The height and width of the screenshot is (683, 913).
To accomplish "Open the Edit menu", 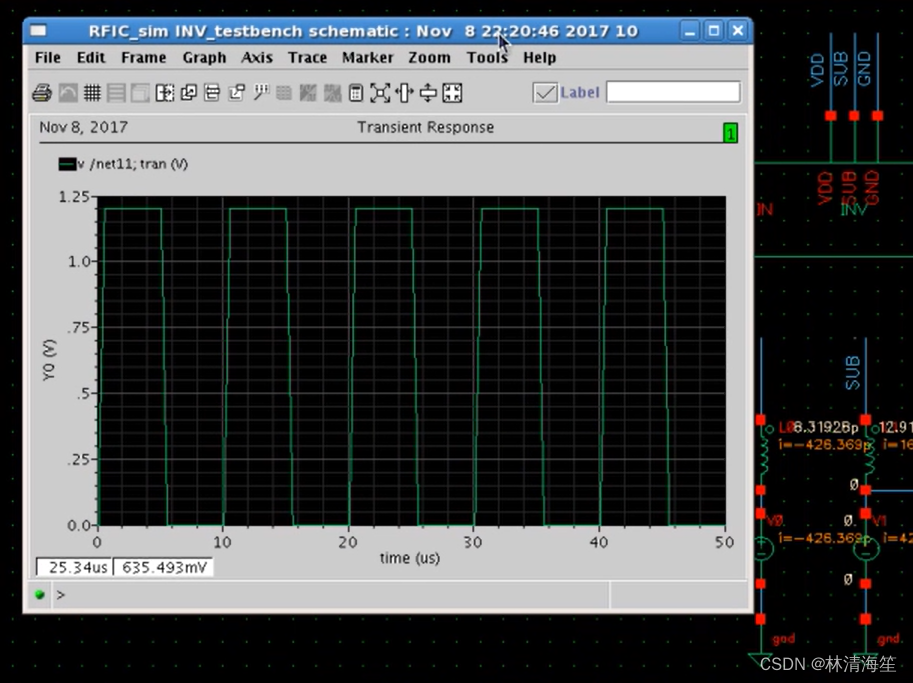I will (91, 58).
